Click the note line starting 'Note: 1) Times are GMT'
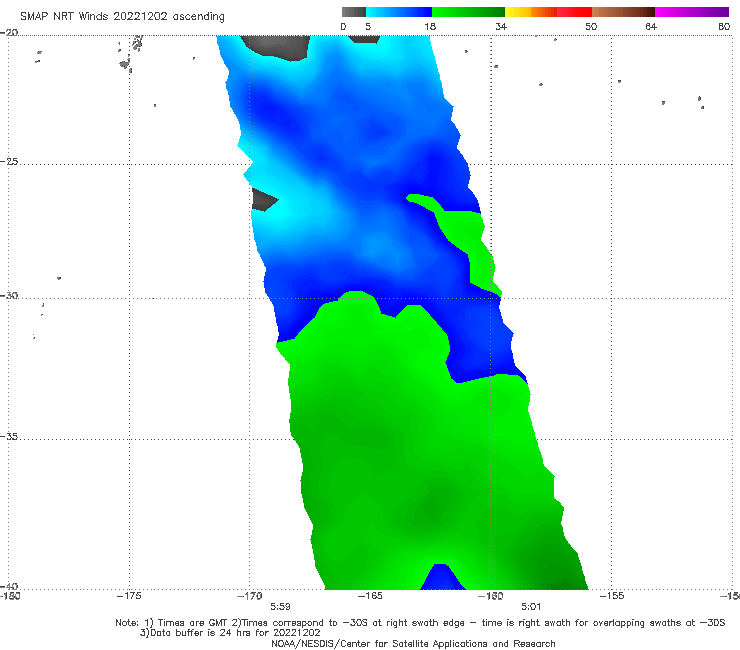Screen dimensions: 740x650 420,623
